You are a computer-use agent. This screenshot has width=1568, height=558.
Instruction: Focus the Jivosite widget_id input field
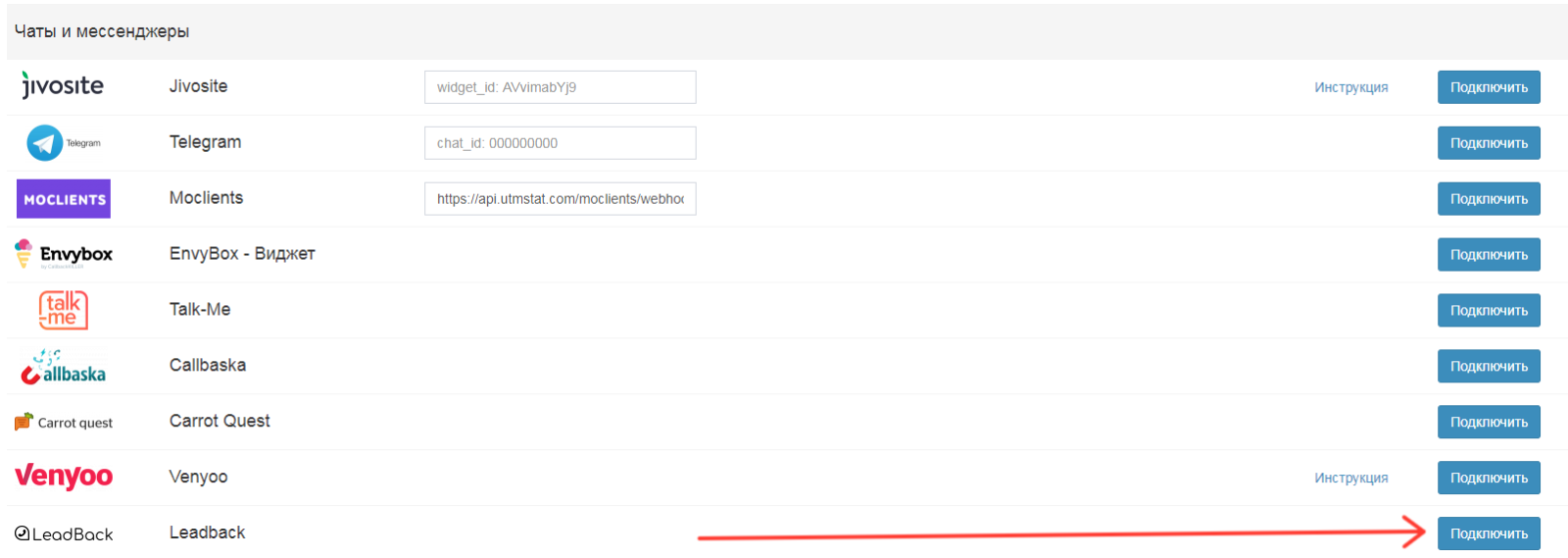click(560, 87)
